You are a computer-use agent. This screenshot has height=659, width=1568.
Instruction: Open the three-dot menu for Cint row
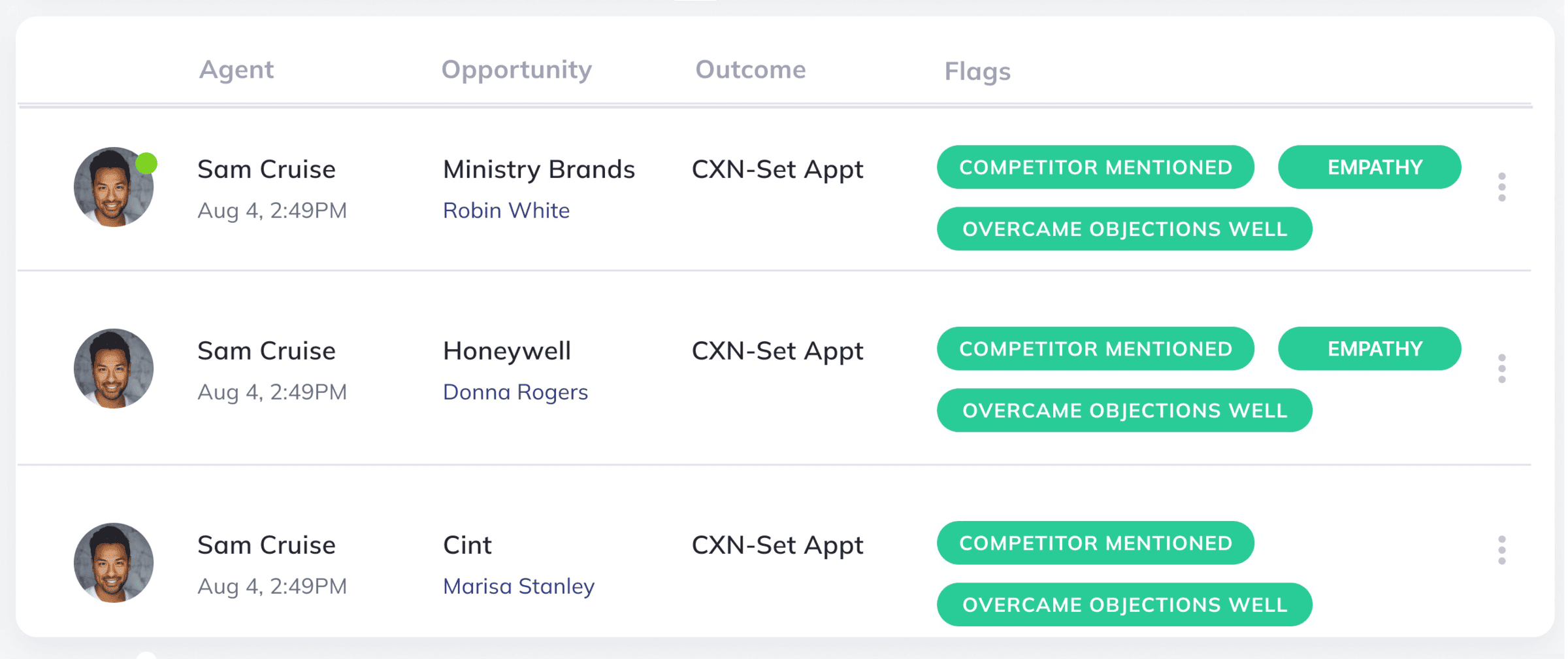tap(1501, 550)
